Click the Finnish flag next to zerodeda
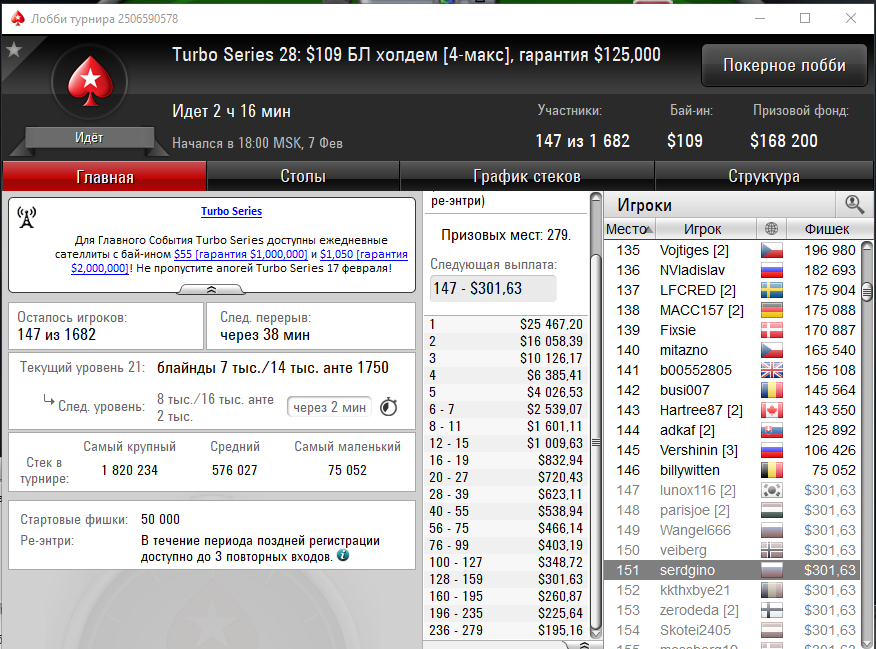Screen dimensions: 876x649 pos(772,610)
